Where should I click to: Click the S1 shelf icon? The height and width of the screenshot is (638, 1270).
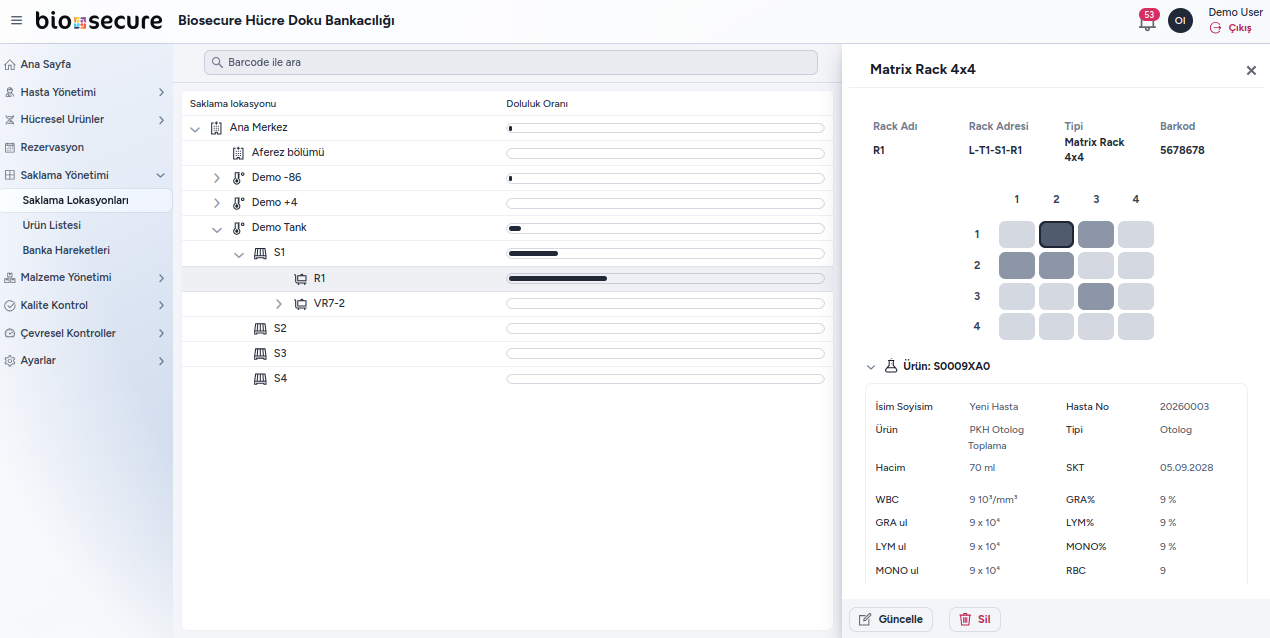260,253
